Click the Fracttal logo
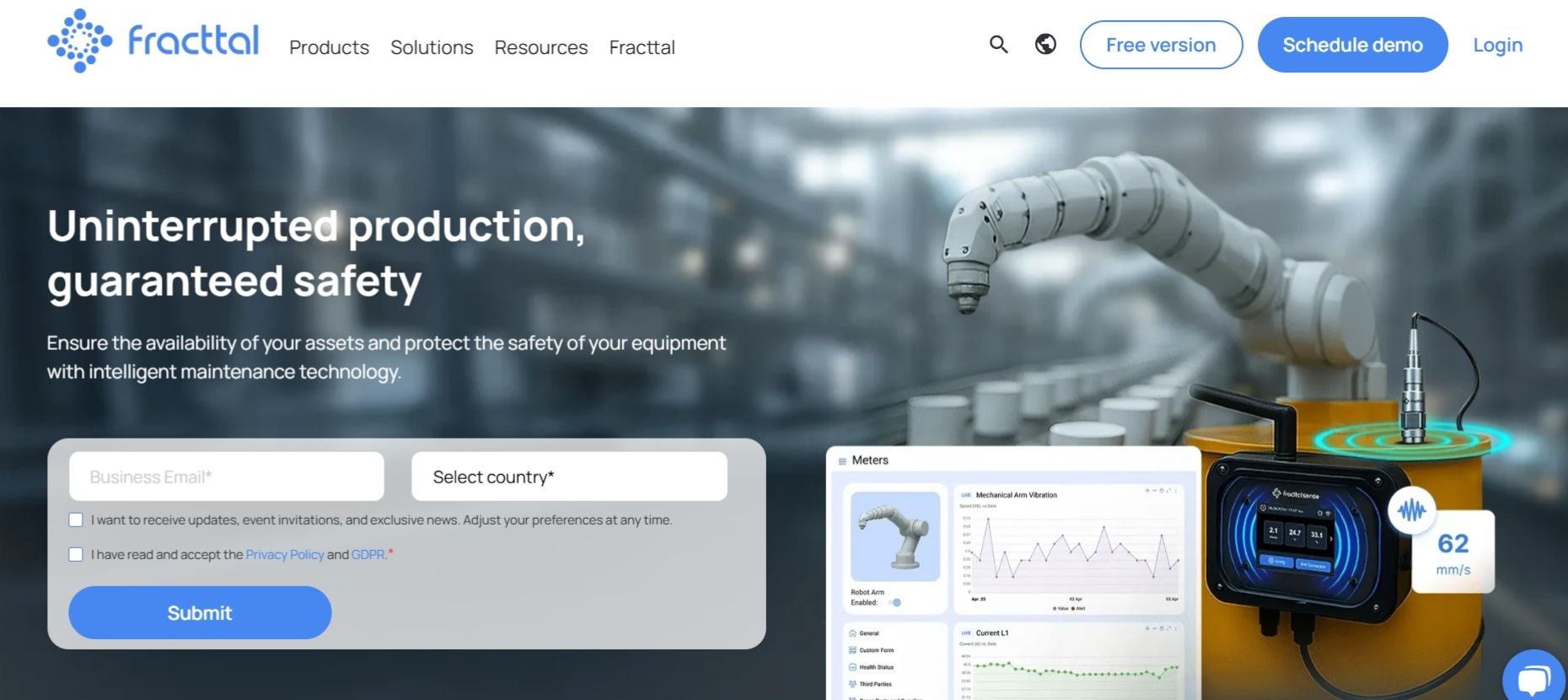The image size is (1568, 700). tap(153, 41)
